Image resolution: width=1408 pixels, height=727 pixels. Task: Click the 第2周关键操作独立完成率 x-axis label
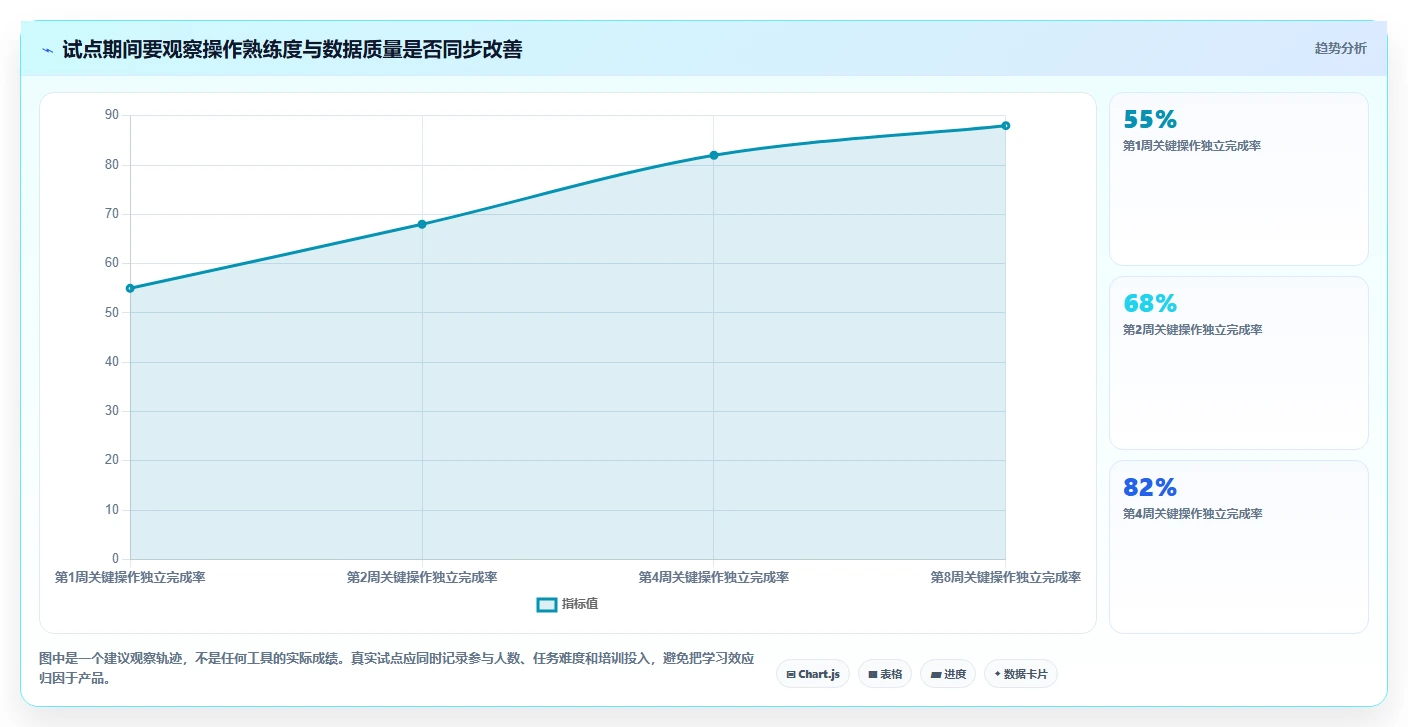click(x=422, y=577)
